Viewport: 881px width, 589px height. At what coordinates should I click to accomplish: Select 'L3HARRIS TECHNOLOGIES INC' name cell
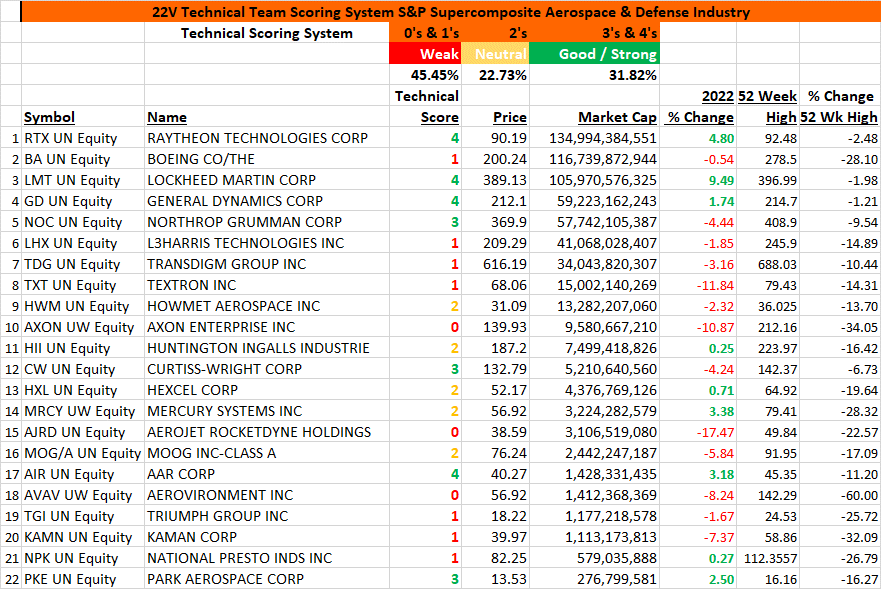[267, 243]
